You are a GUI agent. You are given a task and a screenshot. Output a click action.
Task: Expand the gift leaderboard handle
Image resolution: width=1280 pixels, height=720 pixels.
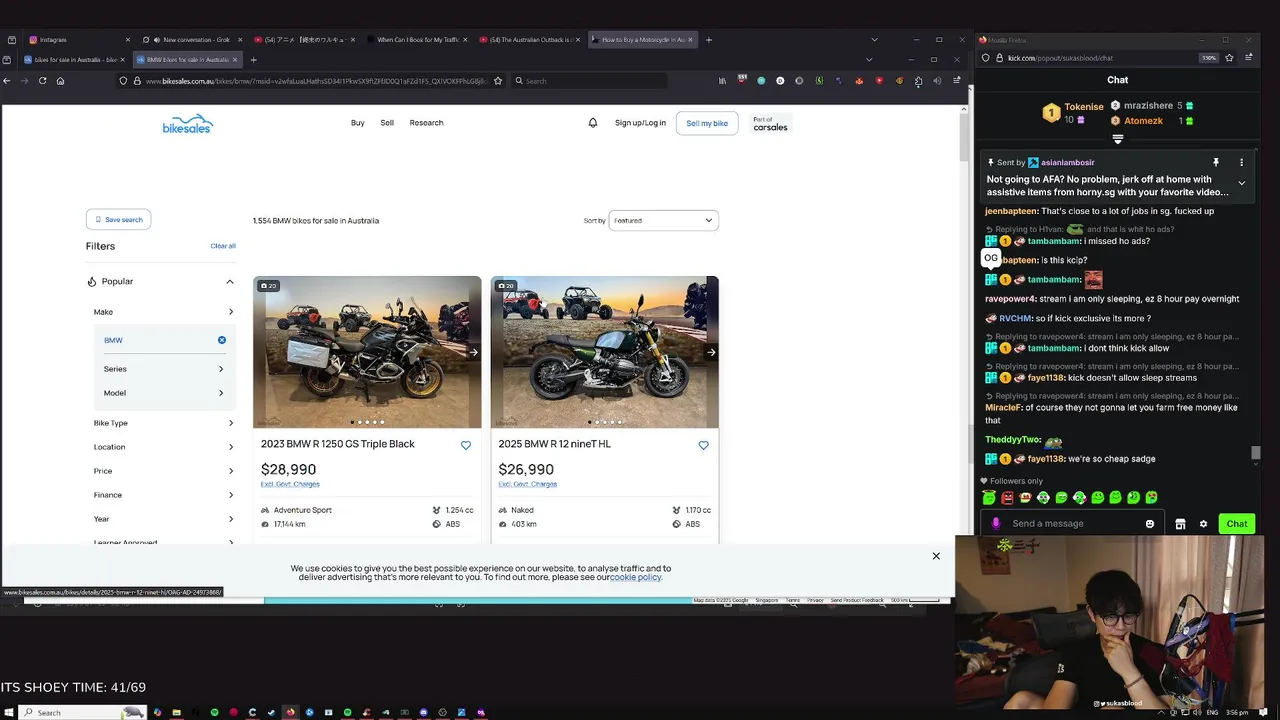pyautogui.click(x=1118, y=139)
